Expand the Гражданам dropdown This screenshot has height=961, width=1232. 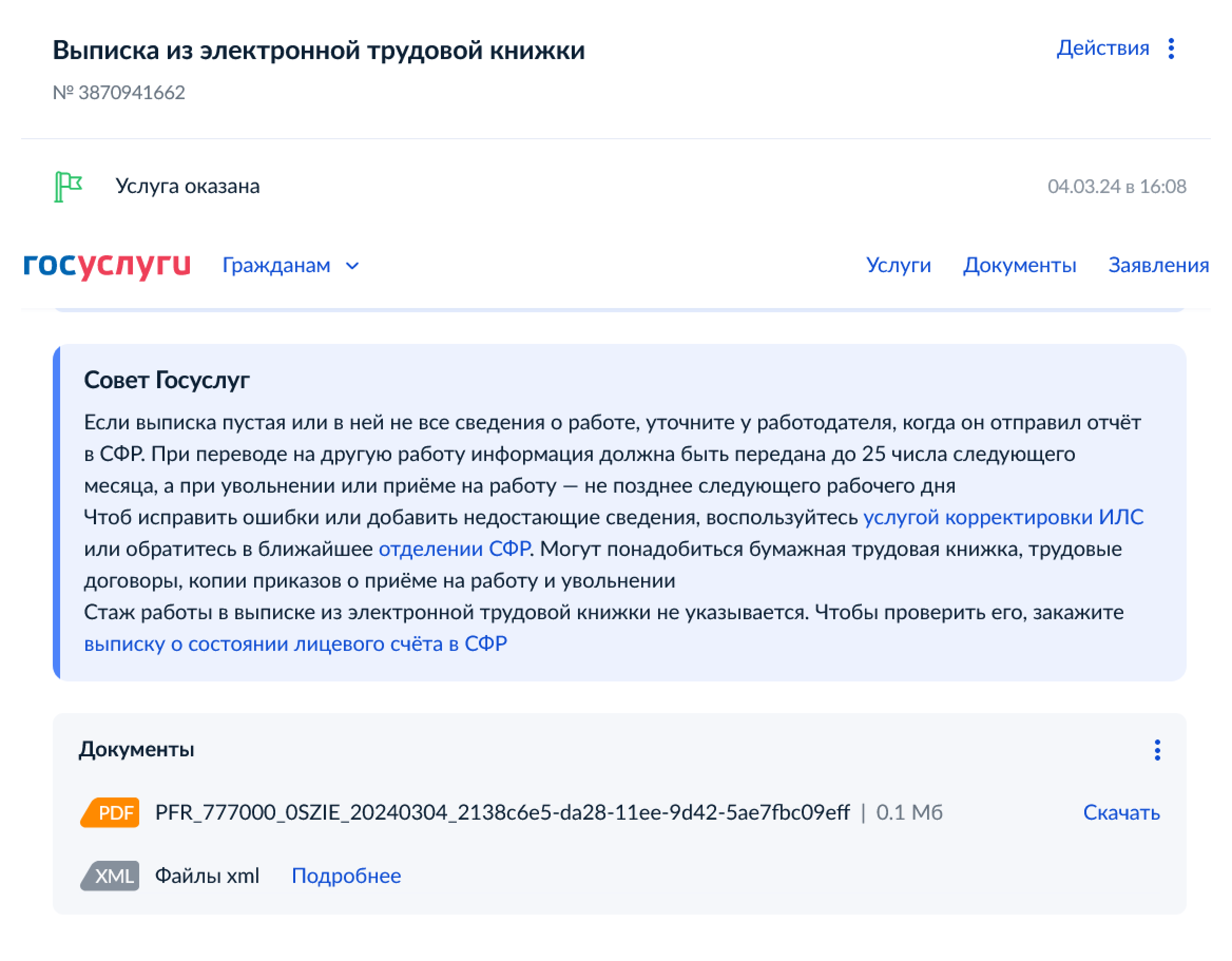coord(290,265)
